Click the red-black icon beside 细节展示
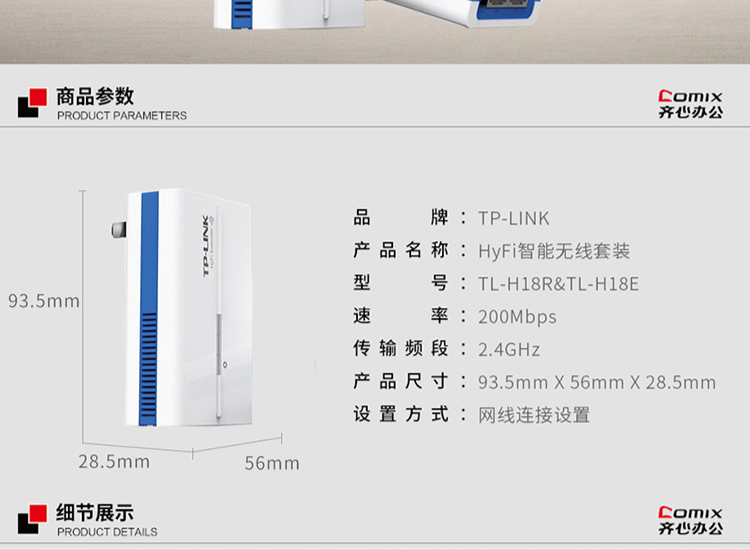 [33, 519]
